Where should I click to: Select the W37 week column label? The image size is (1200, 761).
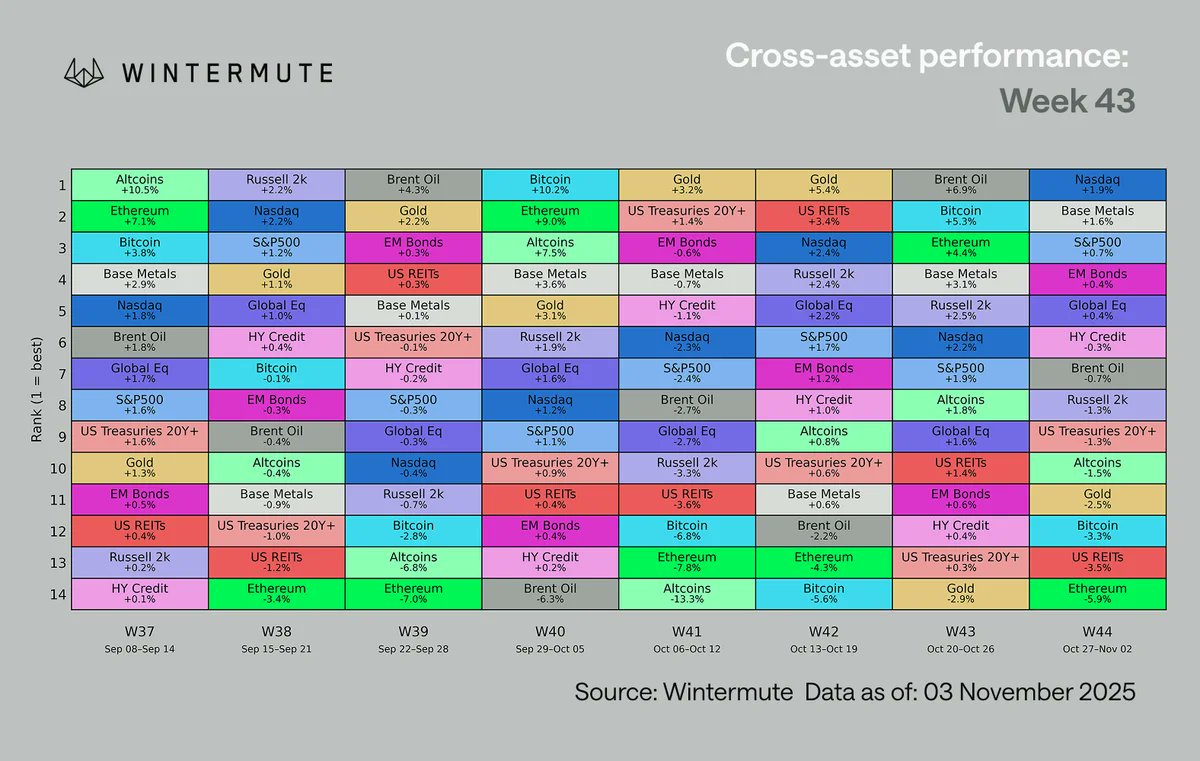click(140, 631)
